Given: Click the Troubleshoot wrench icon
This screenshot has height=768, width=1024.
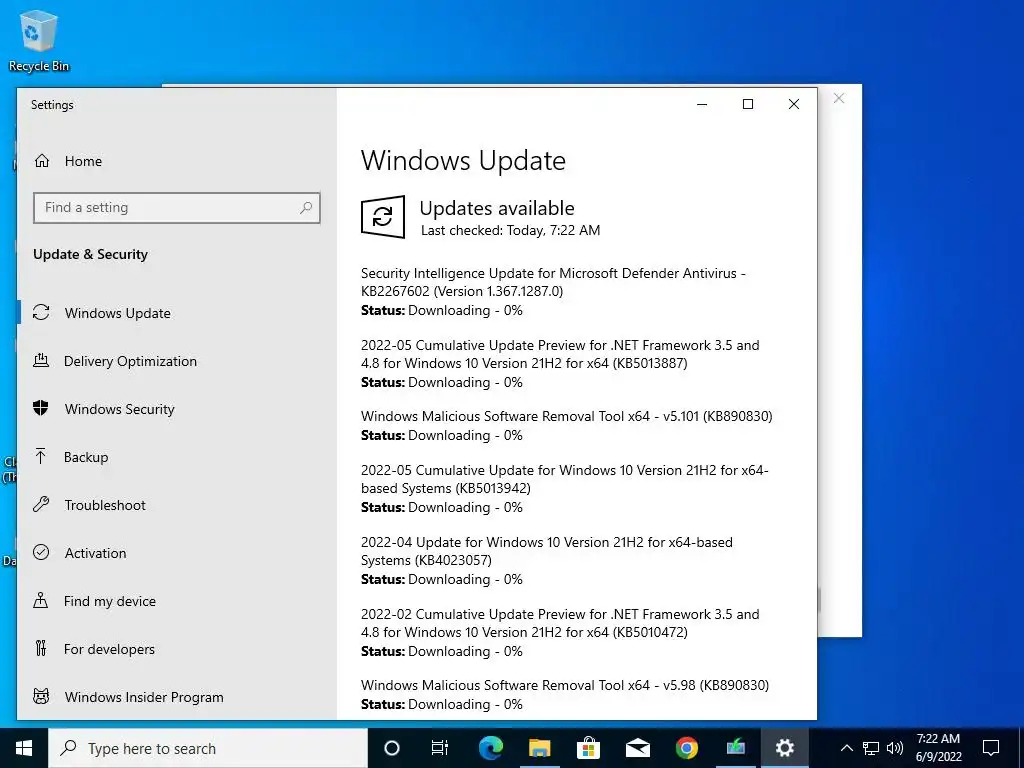Looking at the screenshot, I should coord(41,504).
